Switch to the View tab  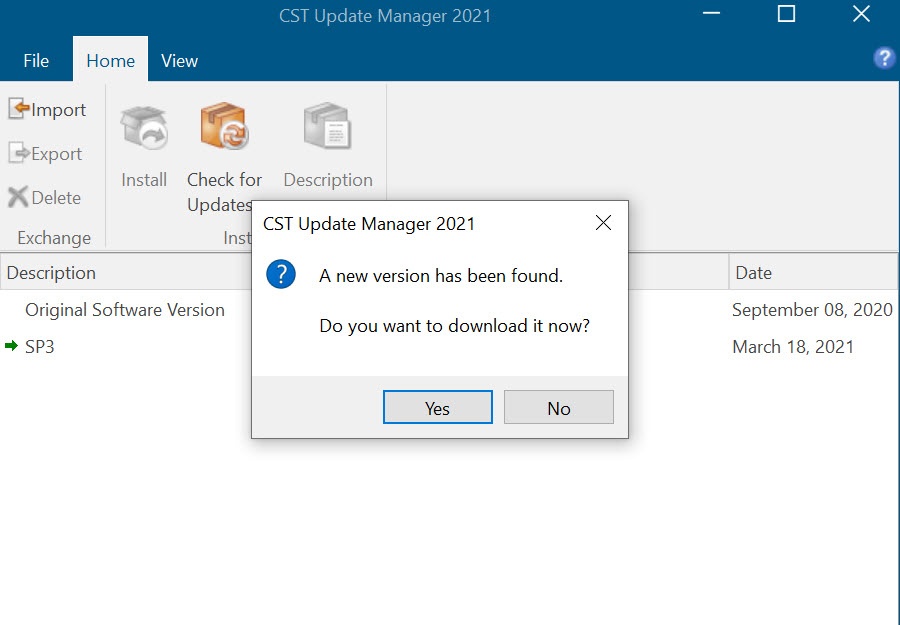tap(179, 60)
